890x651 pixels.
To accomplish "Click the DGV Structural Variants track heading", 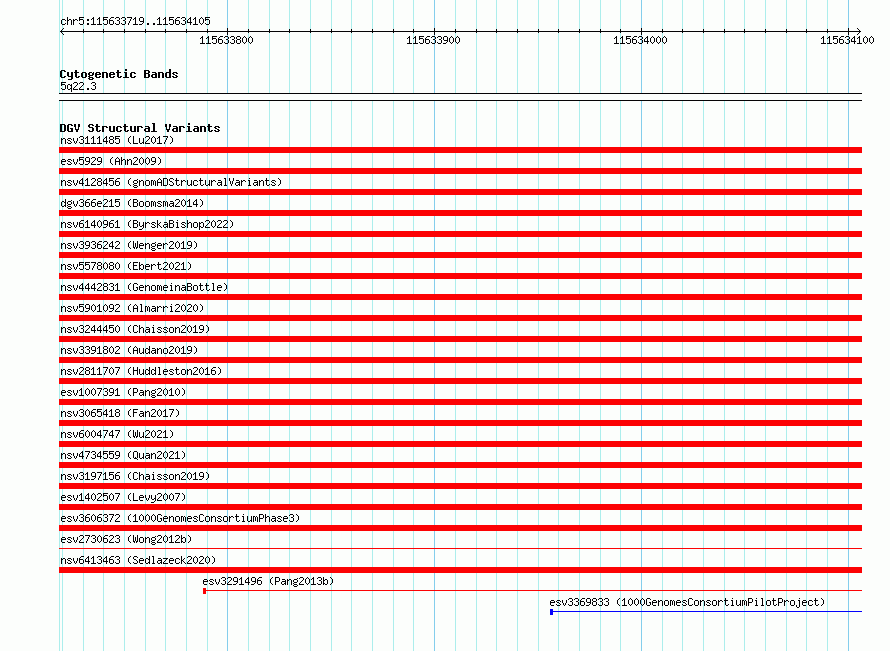I will click(x=140, y=128).
